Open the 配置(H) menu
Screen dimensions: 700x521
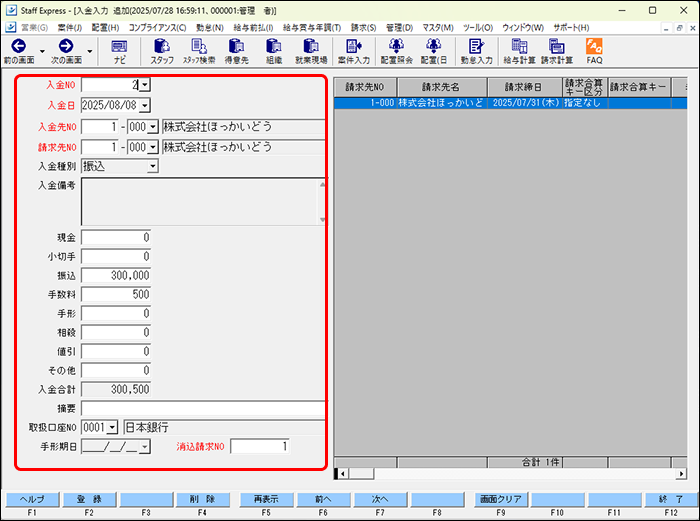coord(105,28)
